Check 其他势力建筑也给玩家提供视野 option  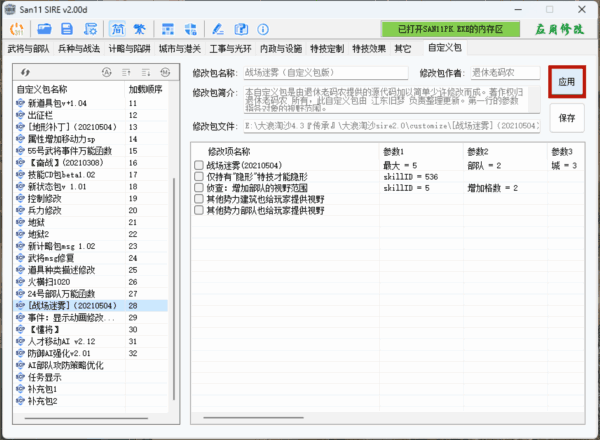coord(199,199)
